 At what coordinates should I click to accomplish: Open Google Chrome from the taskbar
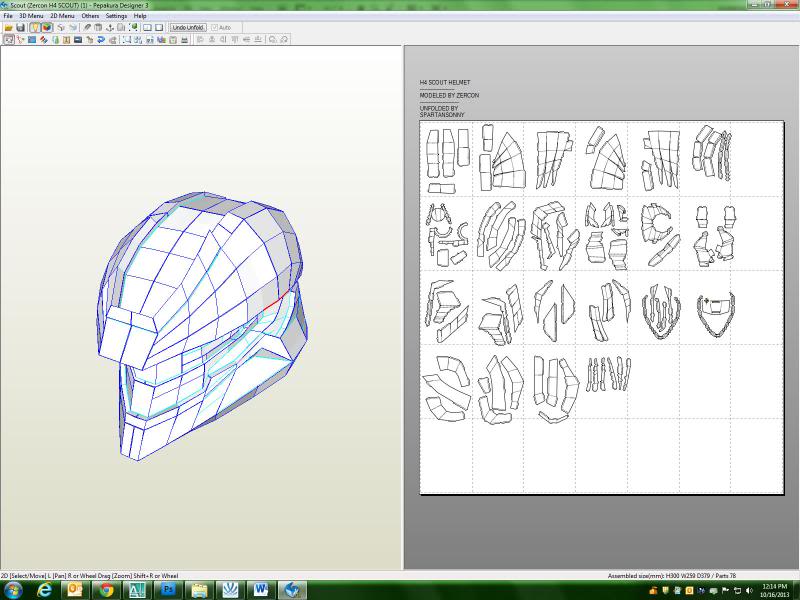pyautogui.click(x=106, y=590)
